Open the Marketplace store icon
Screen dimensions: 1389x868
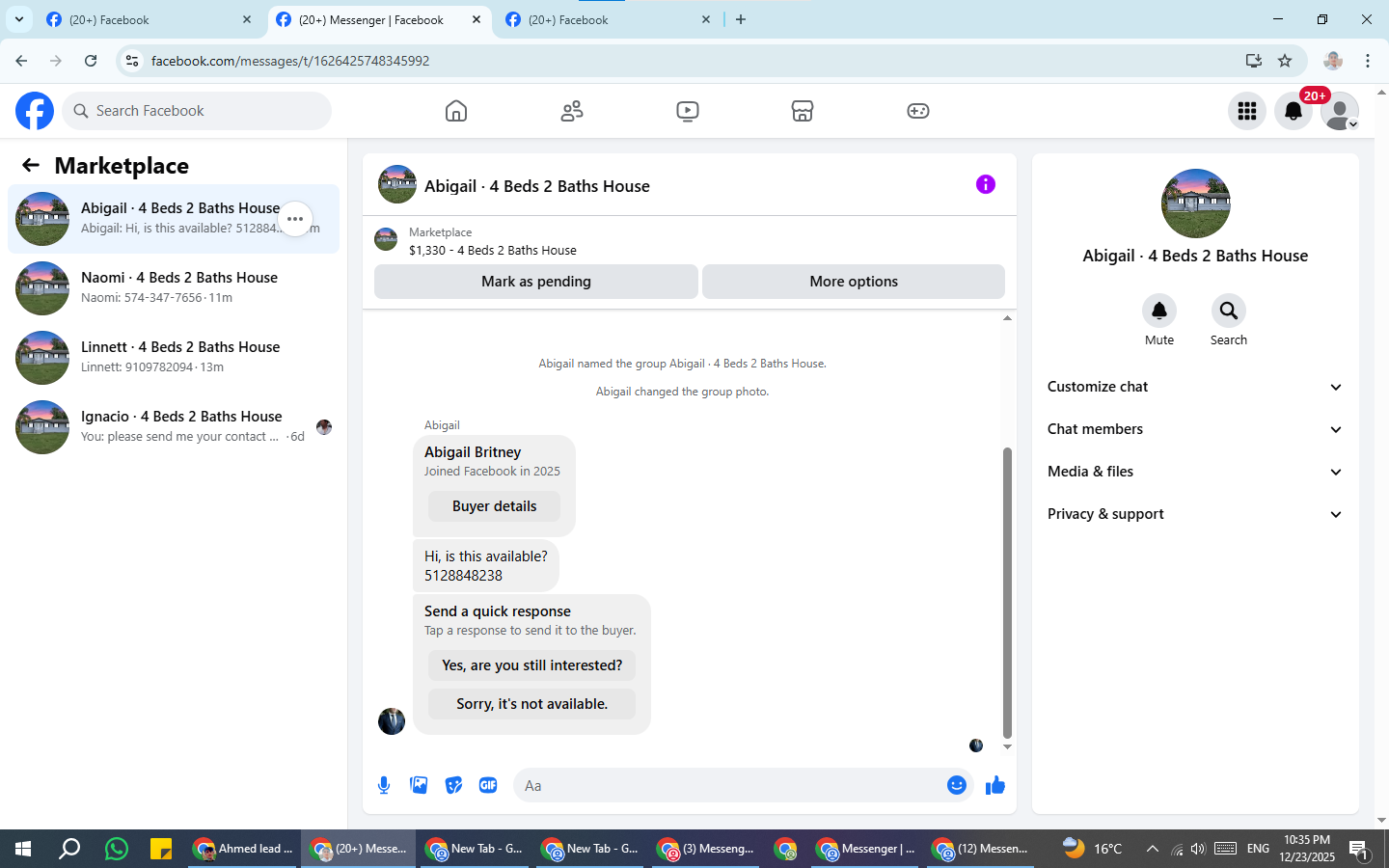803,111
